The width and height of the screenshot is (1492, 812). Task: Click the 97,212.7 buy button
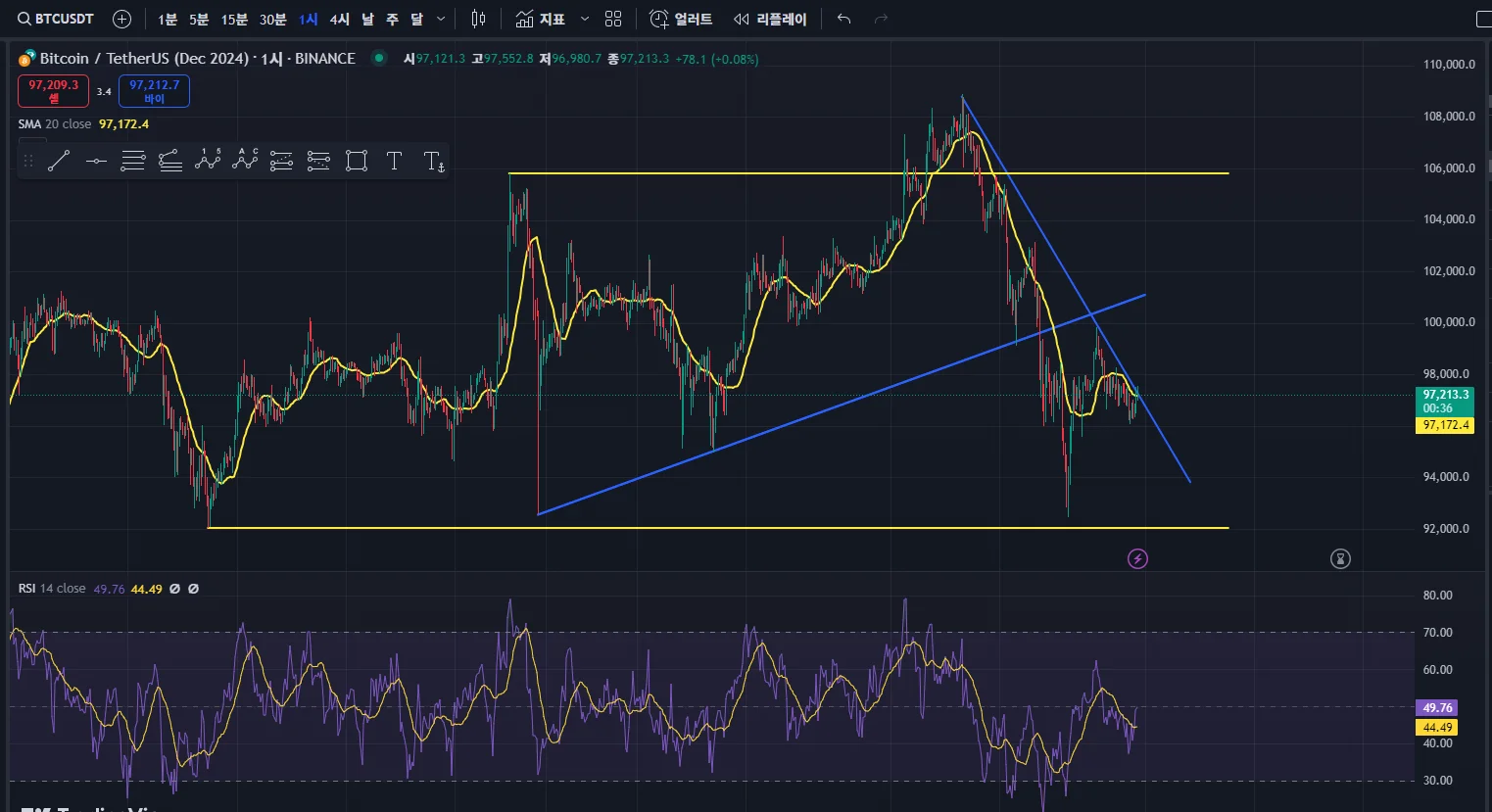tap(155, 91)
